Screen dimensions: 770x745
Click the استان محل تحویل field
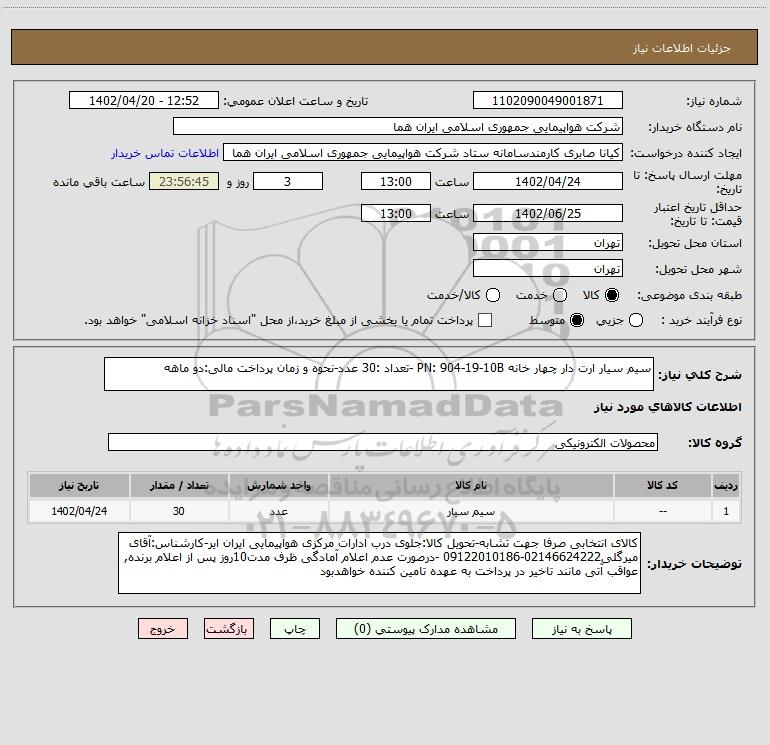coord(547,243)
